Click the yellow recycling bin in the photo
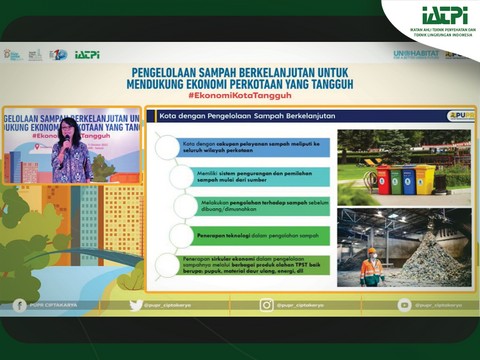Image resolution: width=480 pixels, height=360 pixels. 425,180
